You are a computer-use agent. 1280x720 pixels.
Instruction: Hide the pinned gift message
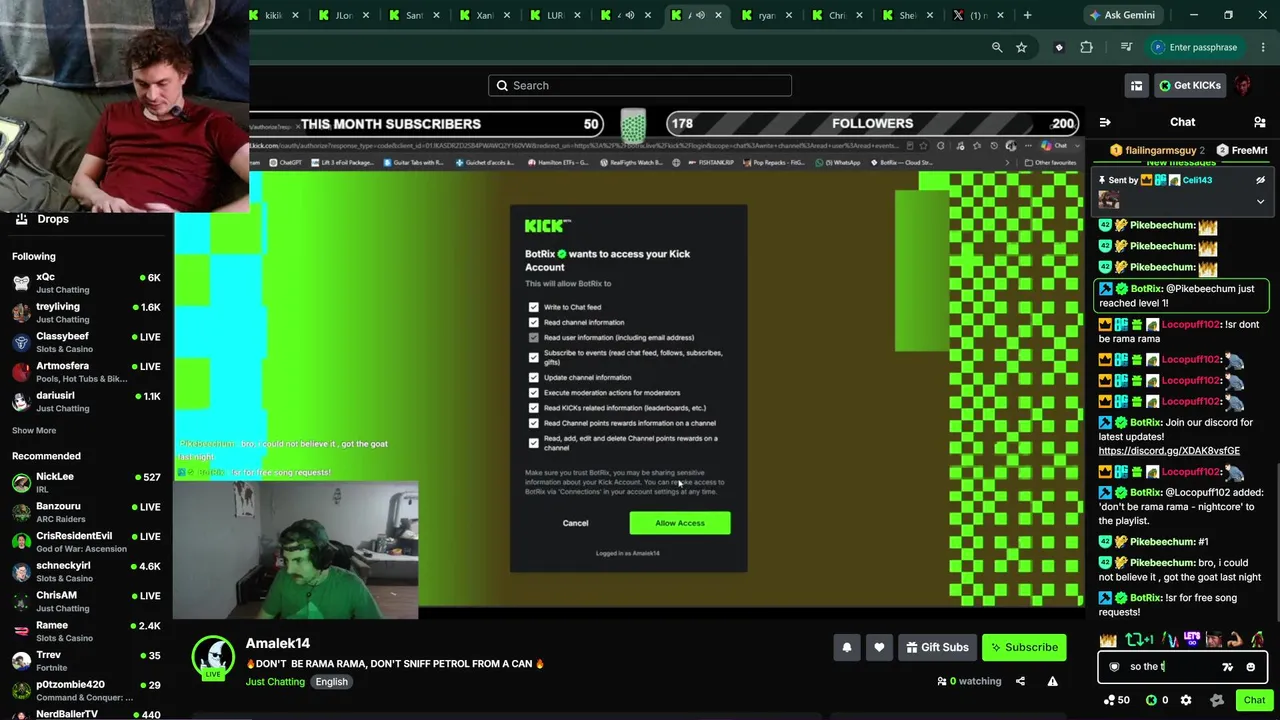coord(1260,180)
